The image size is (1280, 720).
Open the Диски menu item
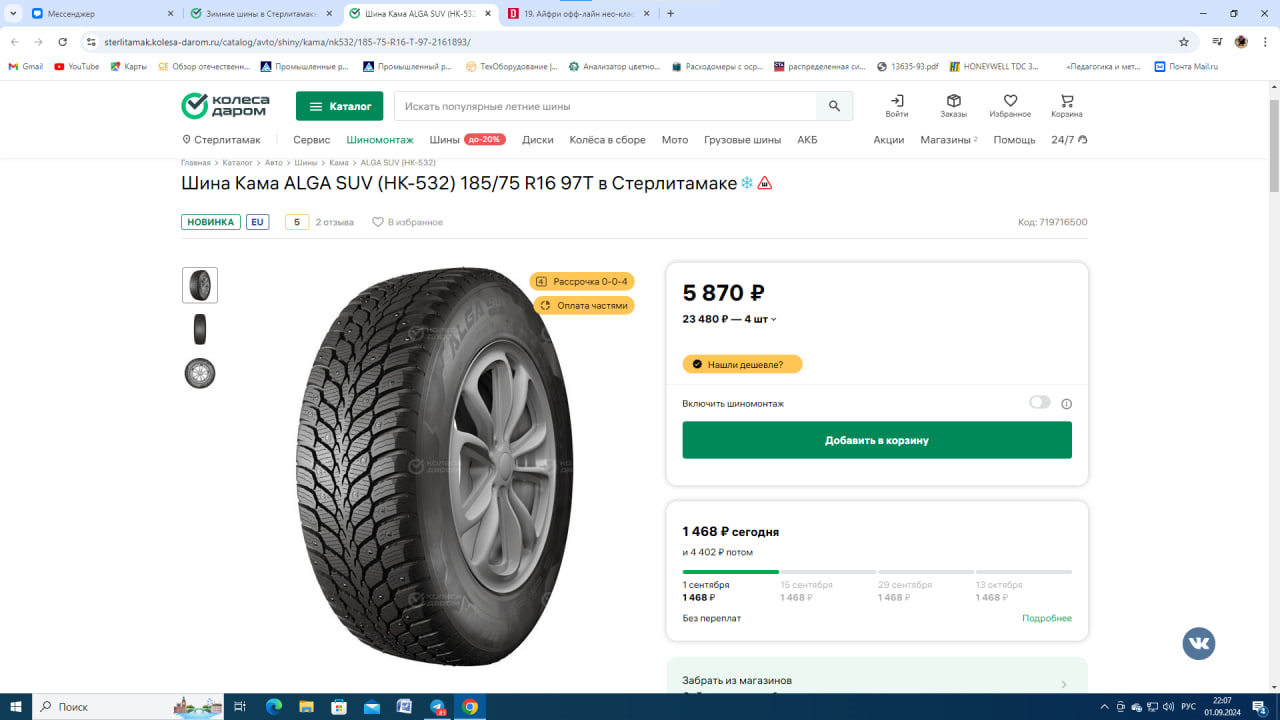pos(537,140)
